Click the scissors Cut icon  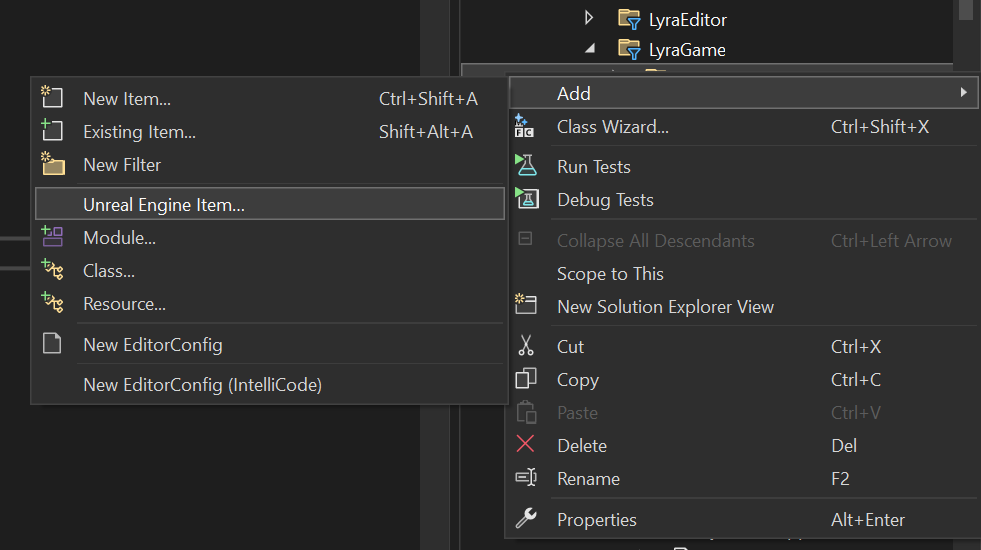pos(526,346)
